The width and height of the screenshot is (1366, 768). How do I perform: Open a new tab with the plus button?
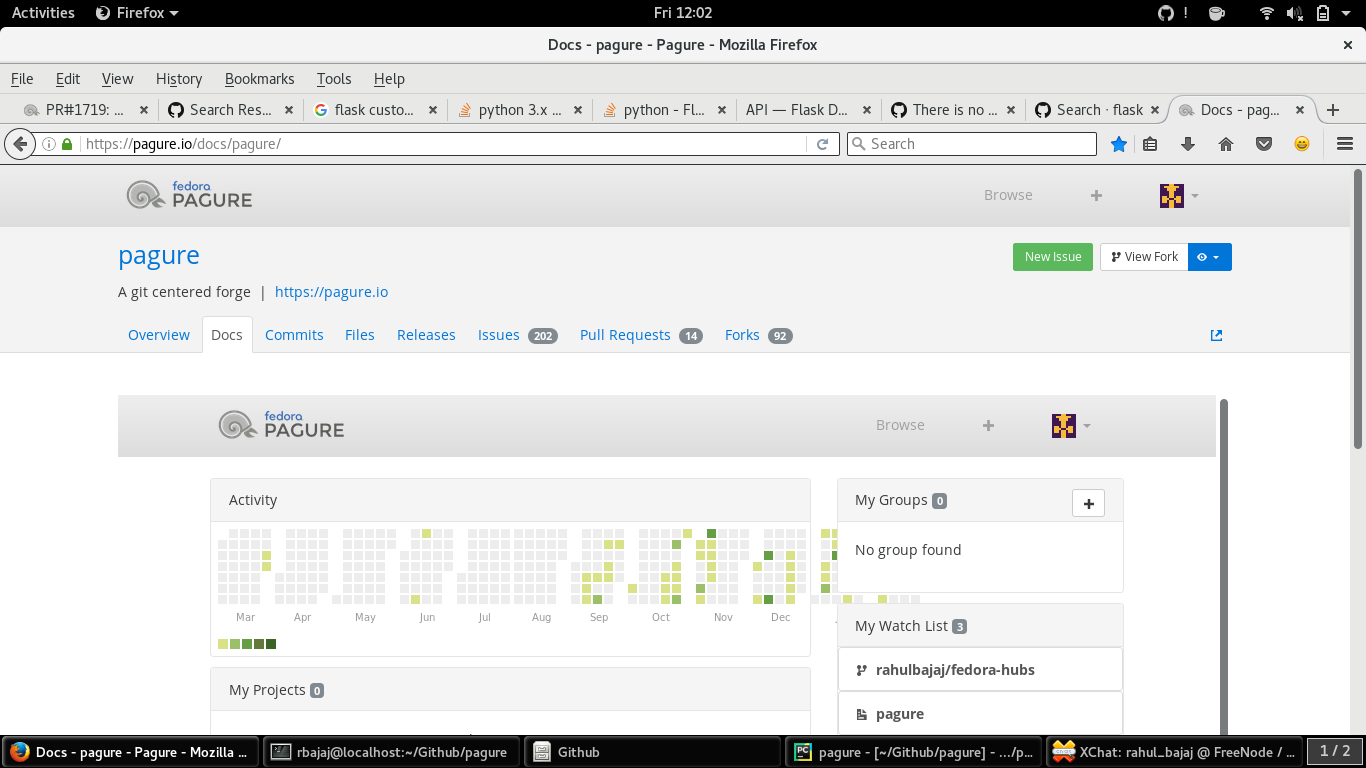coord(1332,110)
